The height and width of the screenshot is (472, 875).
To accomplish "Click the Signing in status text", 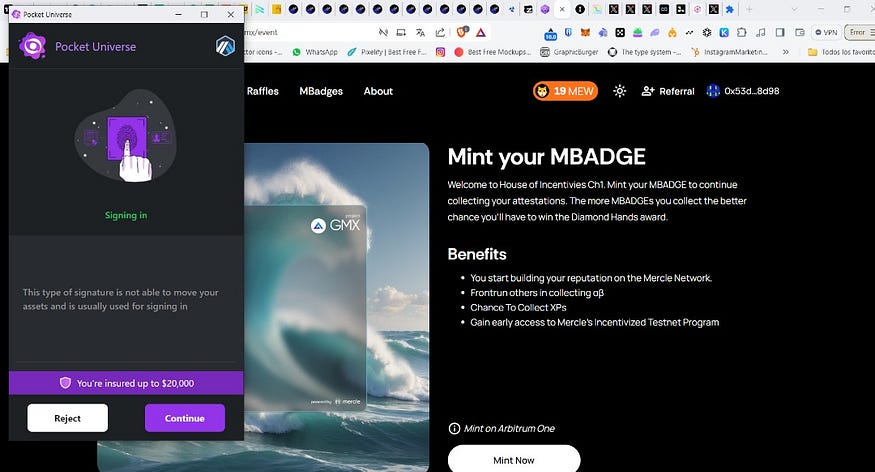I will coord(126,215).
